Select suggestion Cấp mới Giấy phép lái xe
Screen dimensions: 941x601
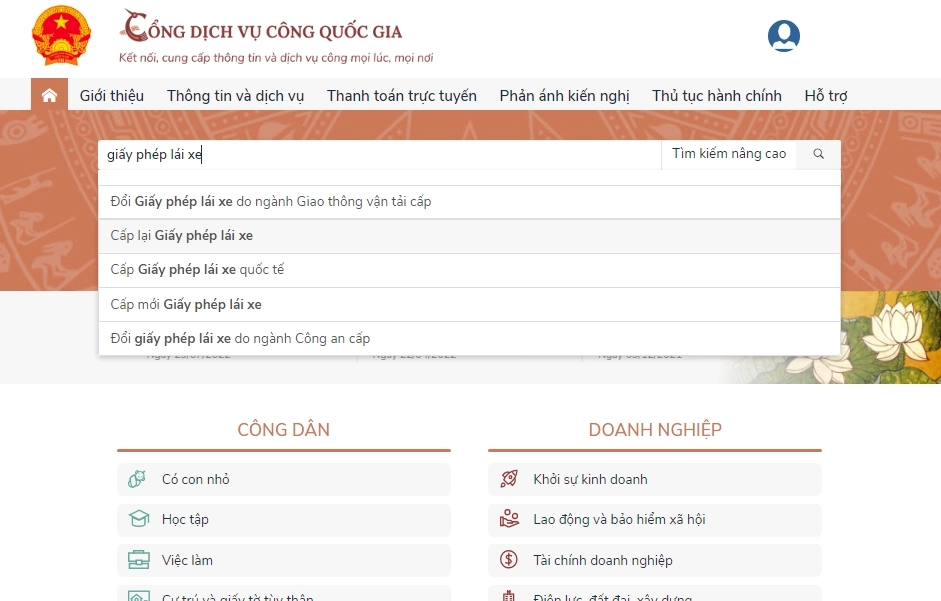coord(469,304)
